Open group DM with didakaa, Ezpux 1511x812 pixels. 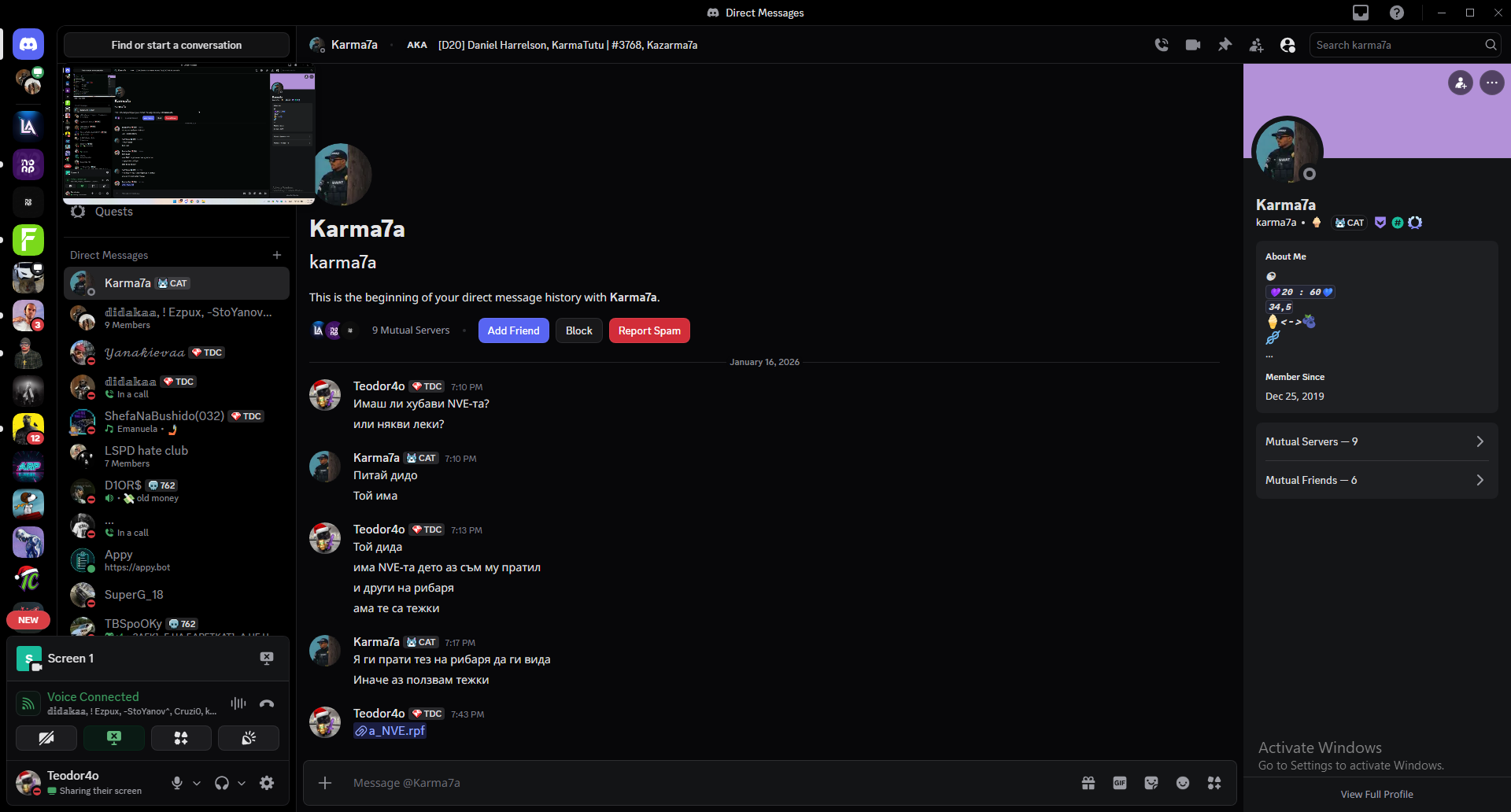176,318
